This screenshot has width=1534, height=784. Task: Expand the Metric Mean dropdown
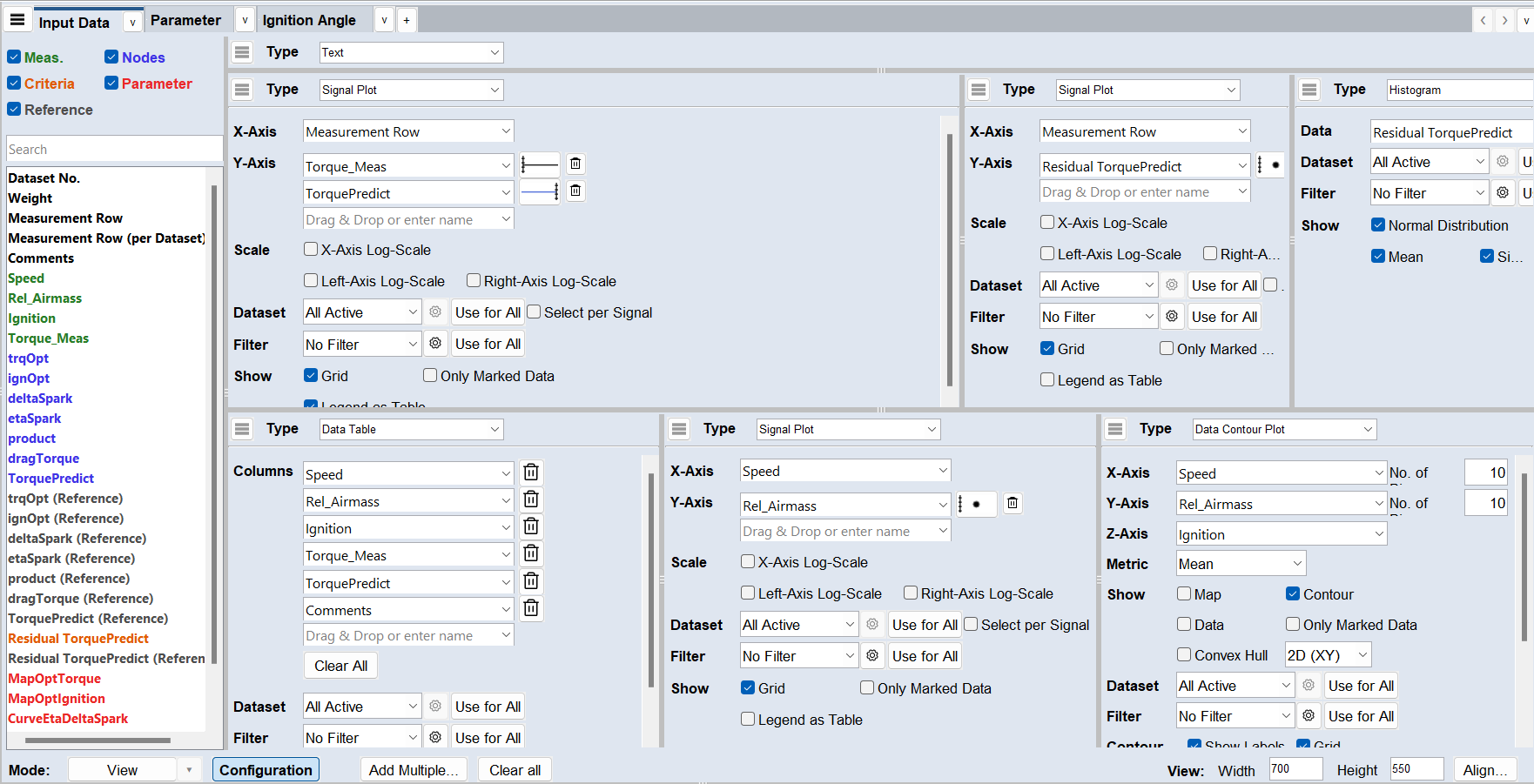click(1240, 564)
